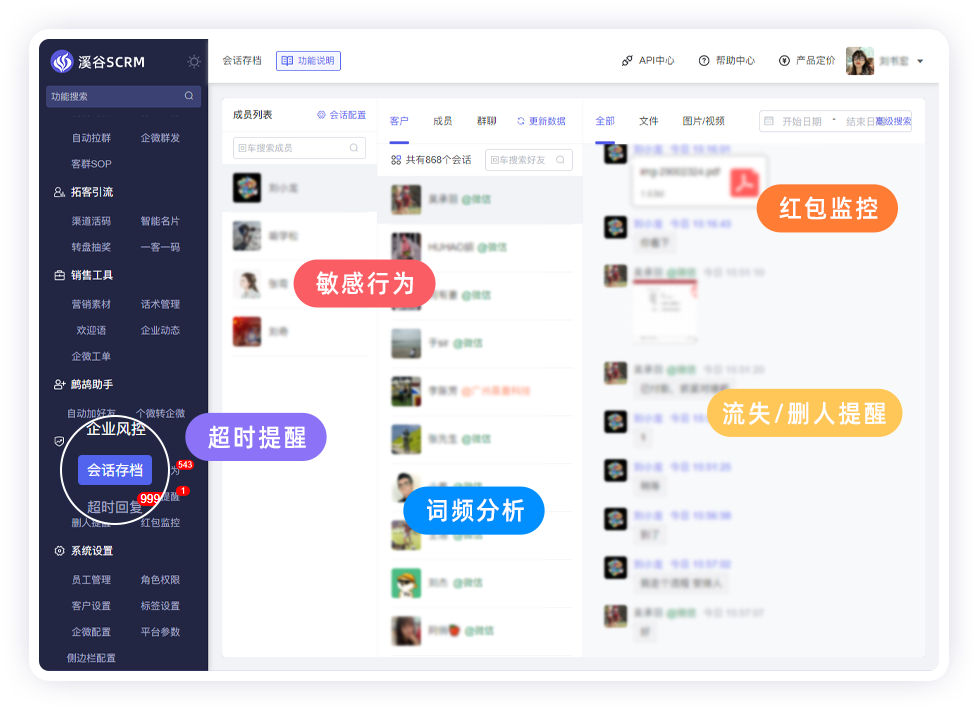Screen dimensions: 979x711
Task: Open 侧边栏配置 menu item
Action: [91, 657]
